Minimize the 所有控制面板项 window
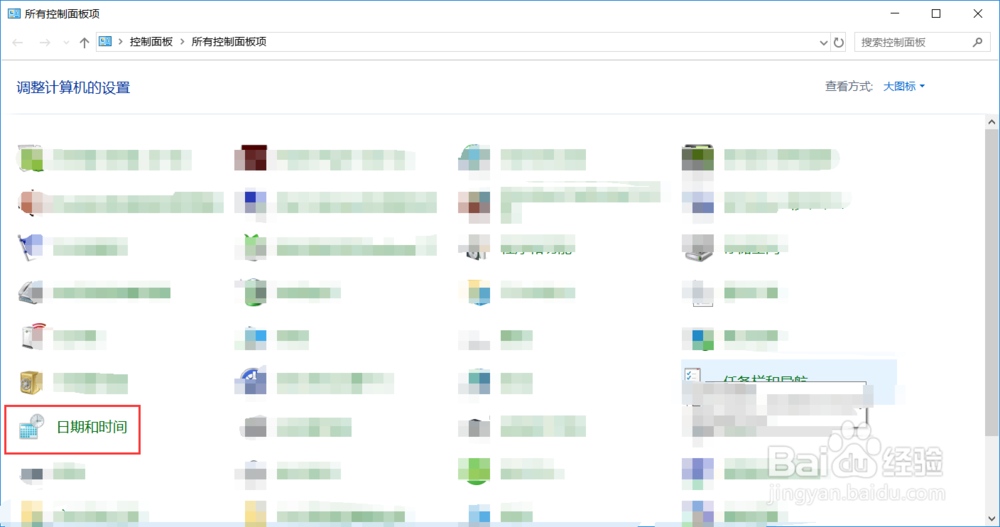 (x=895, y=13)
